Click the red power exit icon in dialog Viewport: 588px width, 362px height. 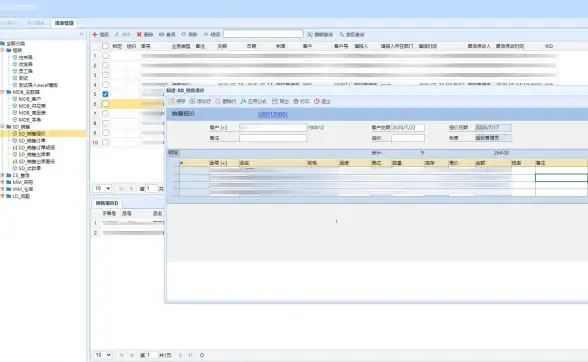(316, 101)
